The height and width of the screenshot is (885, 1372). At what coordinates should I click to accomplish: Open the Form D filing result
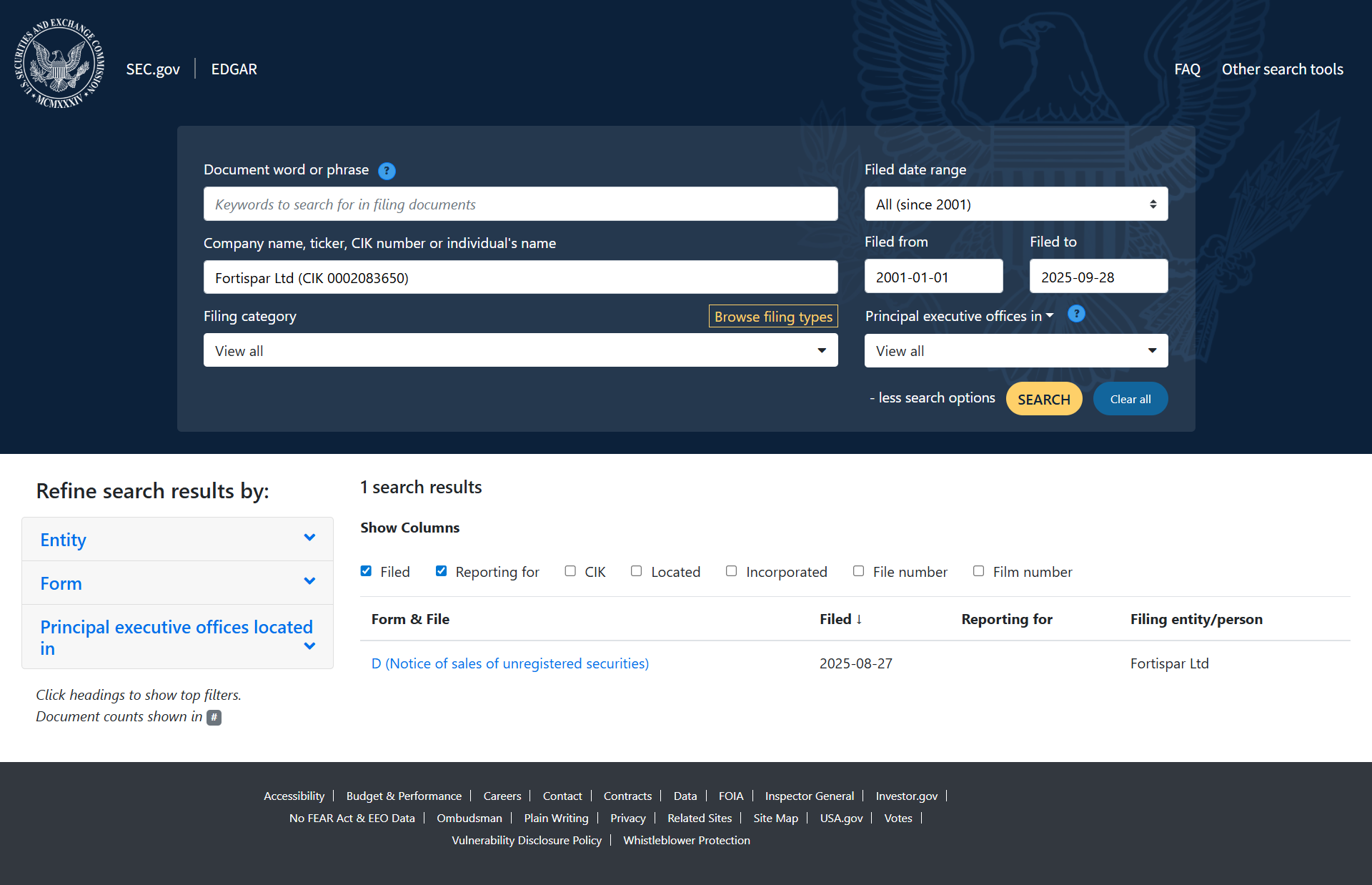[x=510, y=663]
